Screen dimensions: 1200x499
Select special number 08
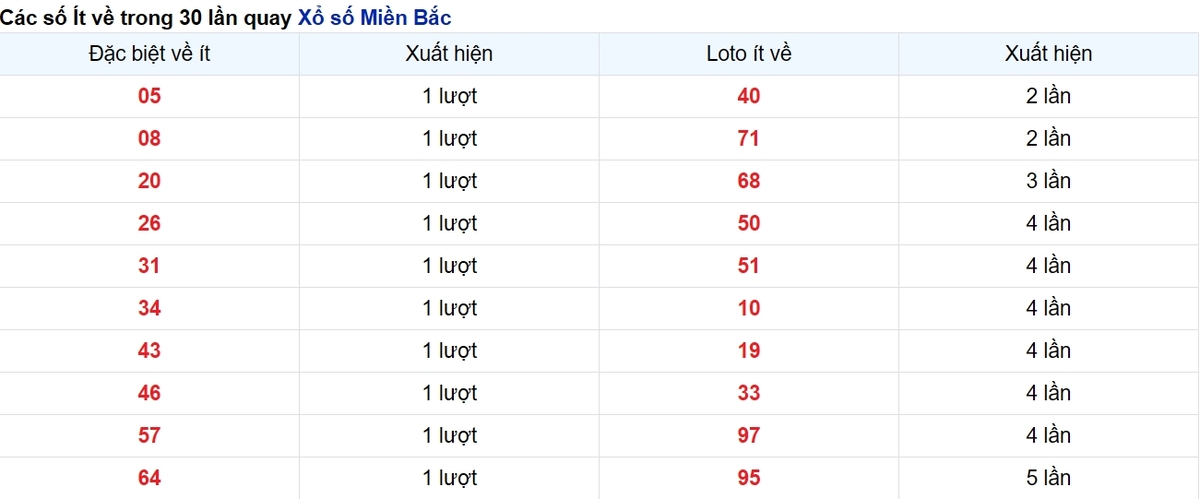point(149,138)
